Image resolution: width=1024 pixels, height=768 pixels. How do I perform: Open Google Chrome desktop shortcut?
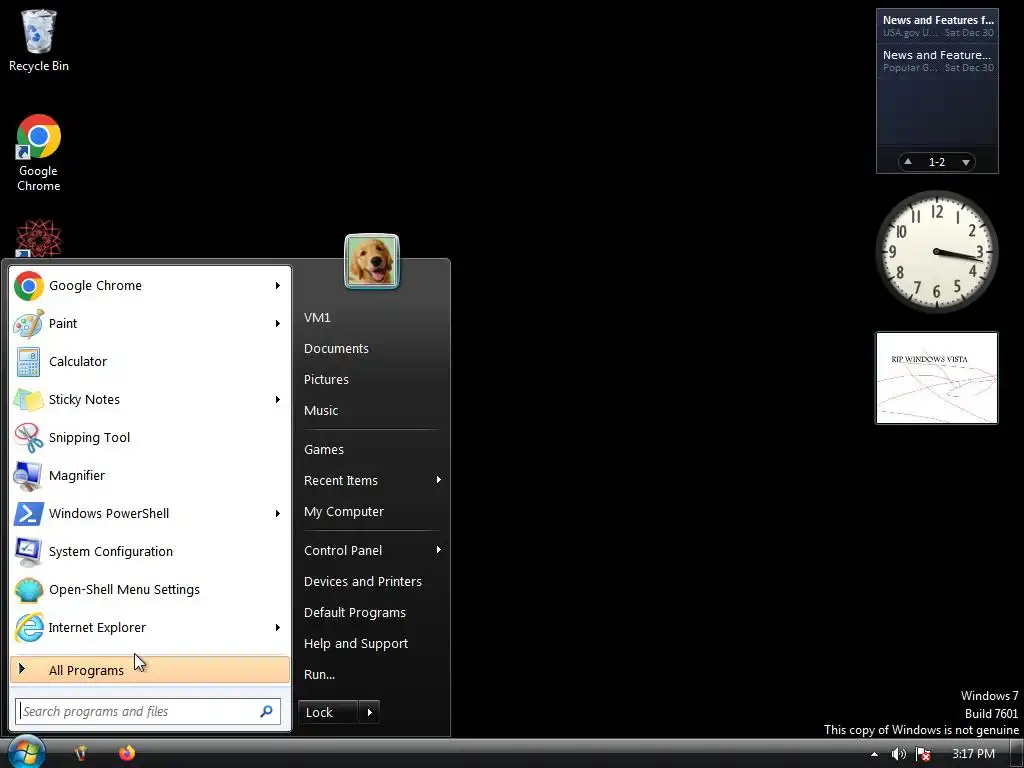tap(39, 153)
